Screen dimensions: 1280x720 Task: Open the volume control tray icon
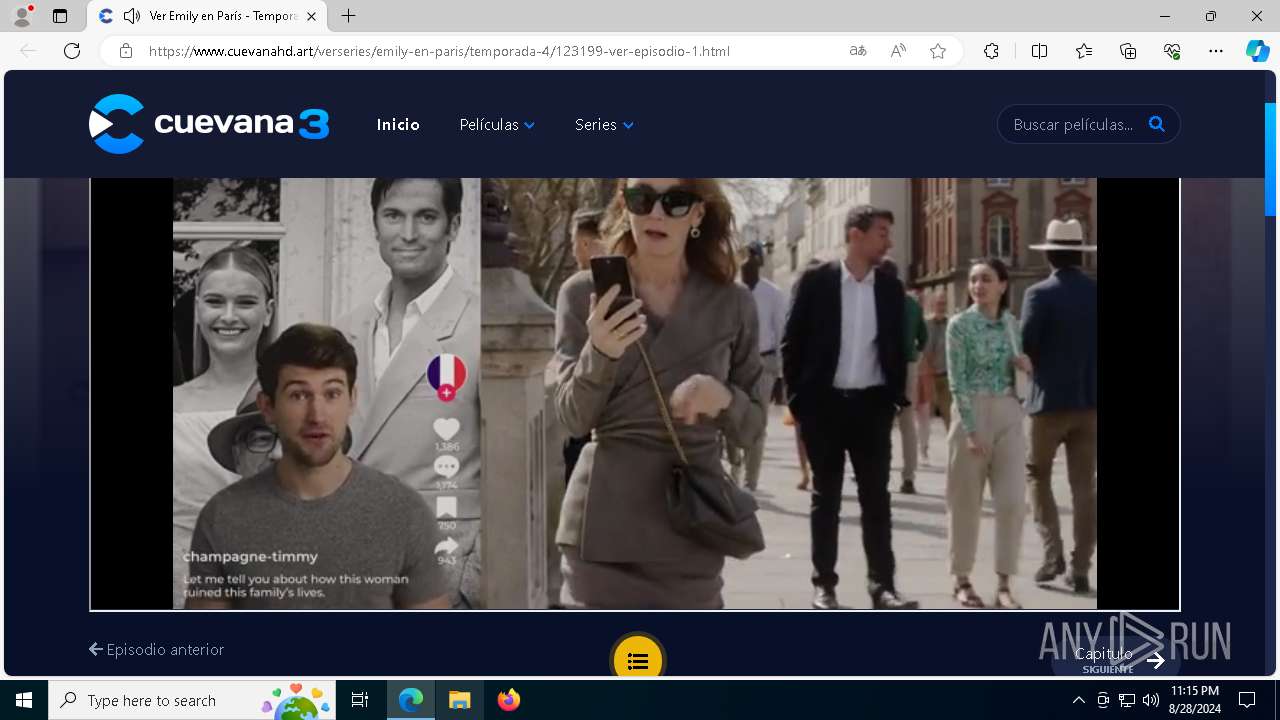click(x=1151, y=700)
